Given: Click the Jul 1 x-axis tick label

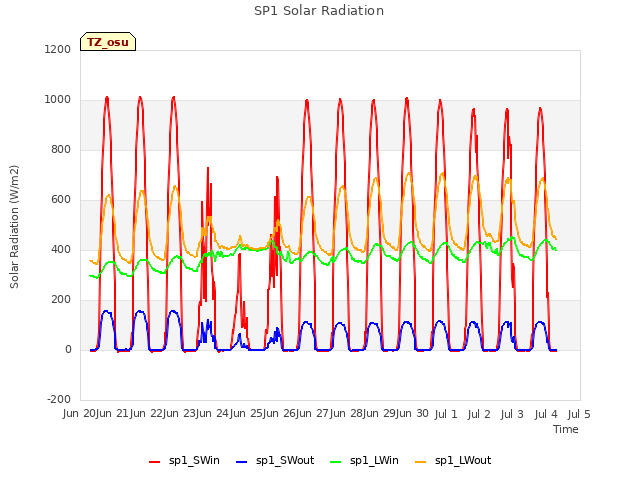Looking at the screenshot, I should (446, 414).
